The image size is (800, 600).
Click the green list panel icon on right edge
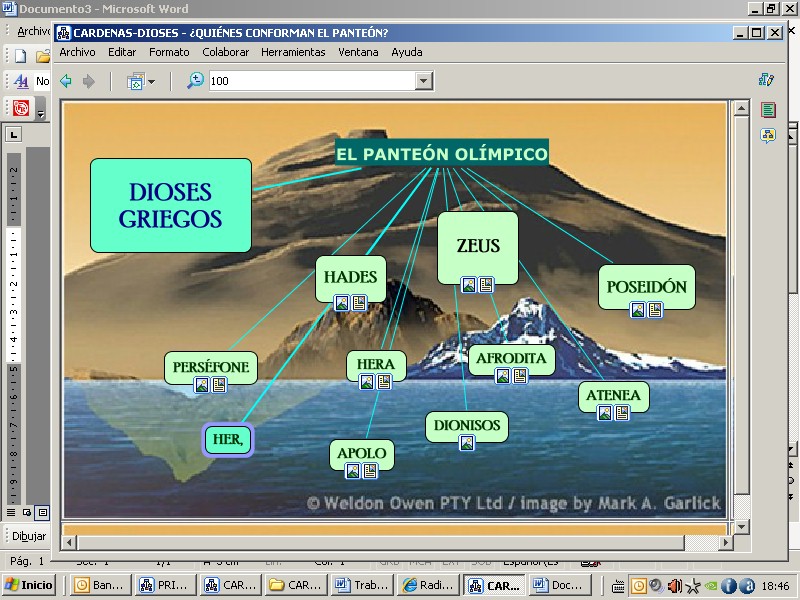click(x=768, y=110)
